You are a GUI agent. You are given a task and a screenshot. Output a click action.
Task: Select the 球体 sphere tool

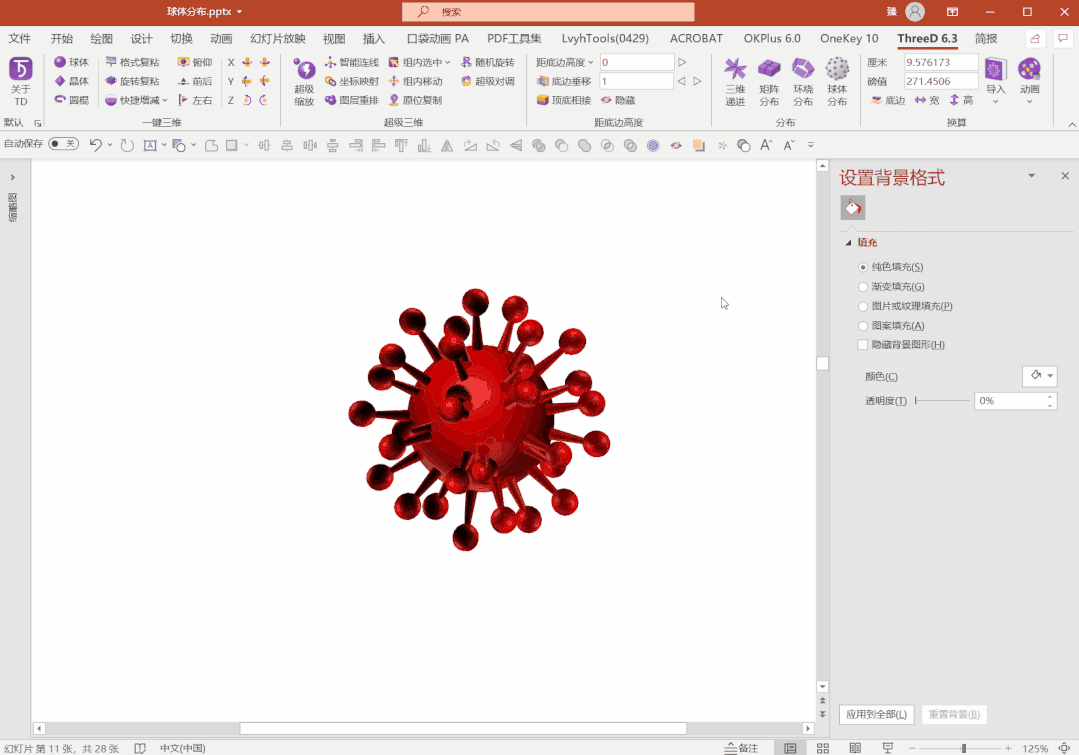click(72, 62)
